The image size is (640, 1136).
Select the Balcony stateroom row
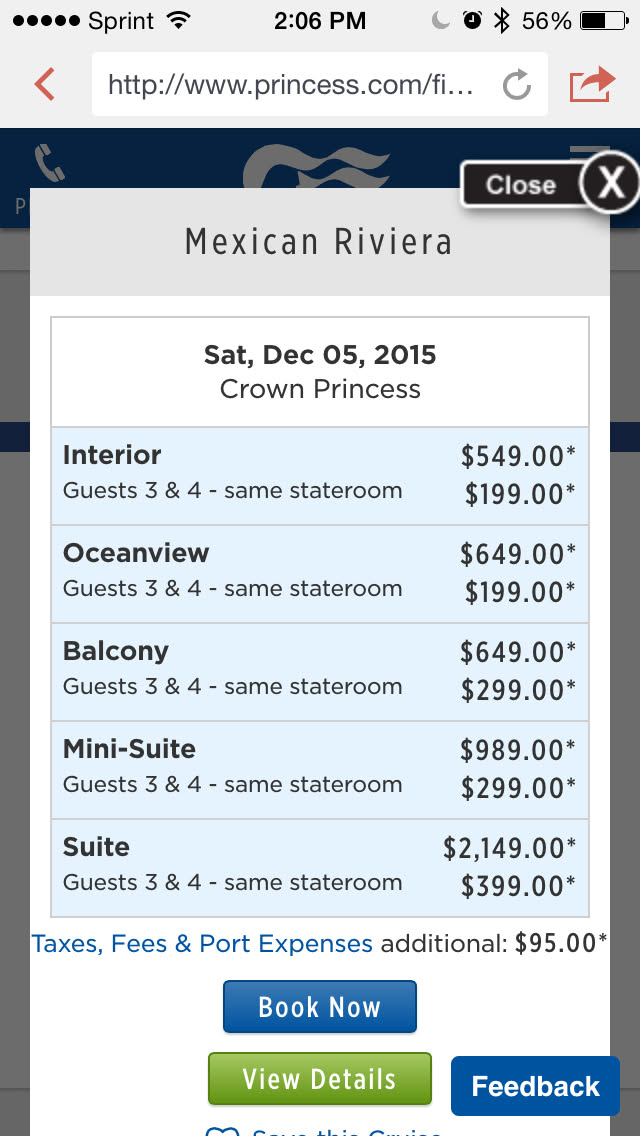point(320,672)
